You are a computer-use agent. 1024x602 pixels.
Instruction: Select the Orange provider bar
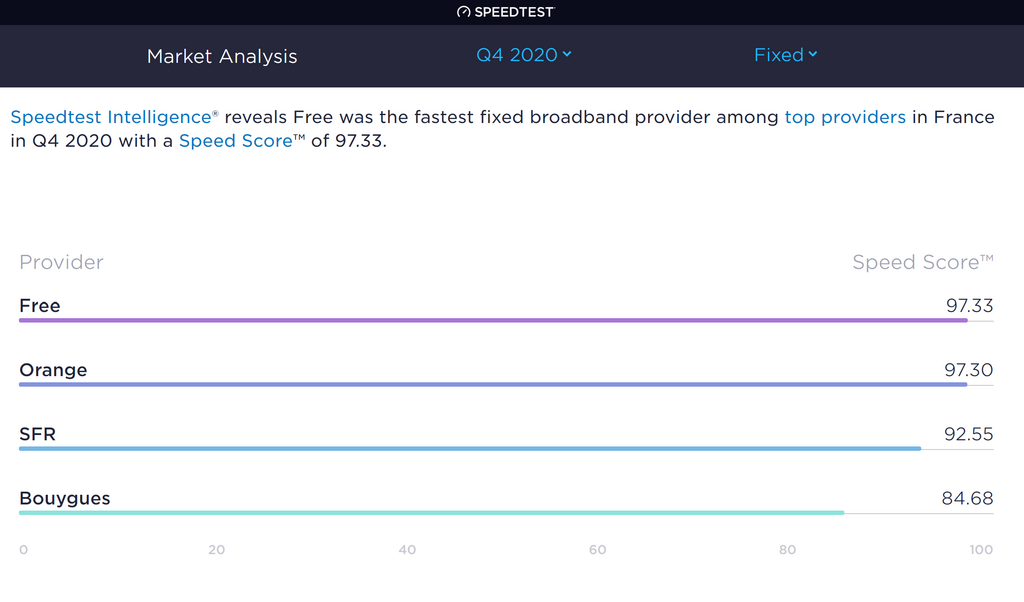tap(493, 385)
